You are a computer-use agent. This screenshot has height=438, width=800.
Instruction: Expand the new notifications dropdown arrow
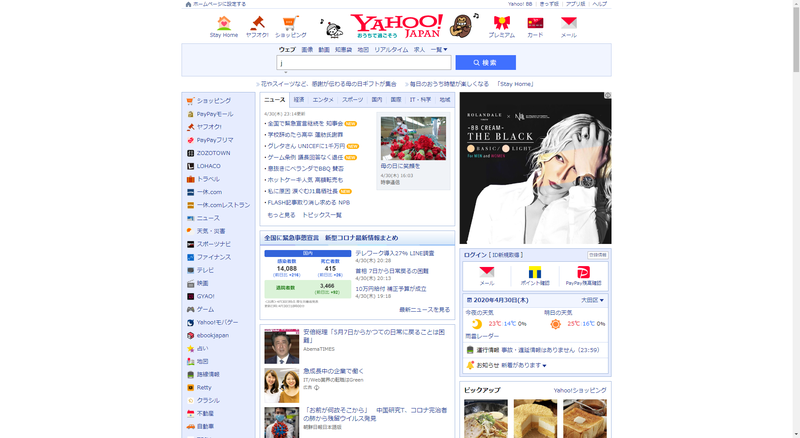coord(544,366)
